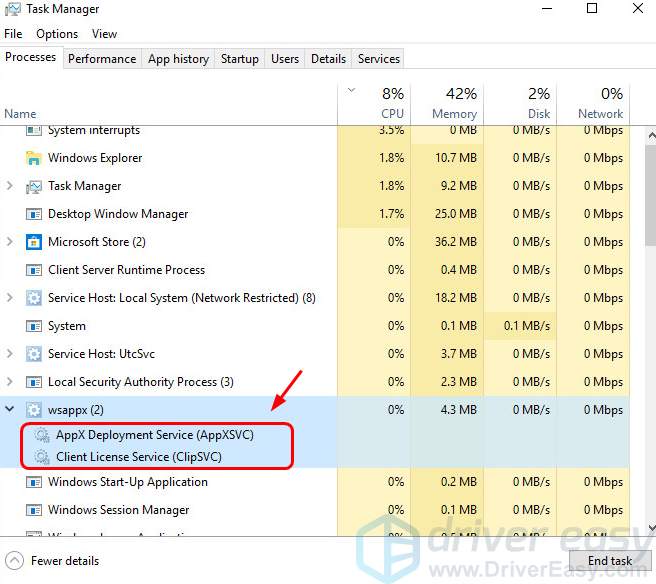Click the Client License Service gear icon
The height and width of the screenshot is (584, 656).
tap(41, 457)
